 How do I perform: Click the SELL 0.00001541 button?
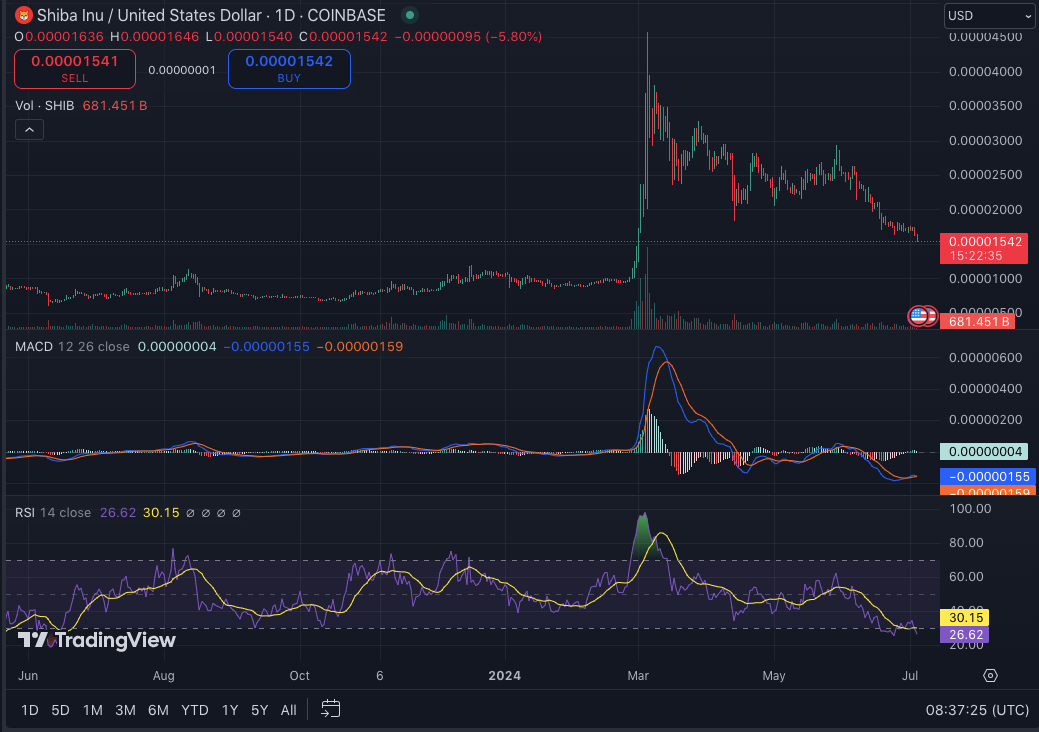coord(75,68)
